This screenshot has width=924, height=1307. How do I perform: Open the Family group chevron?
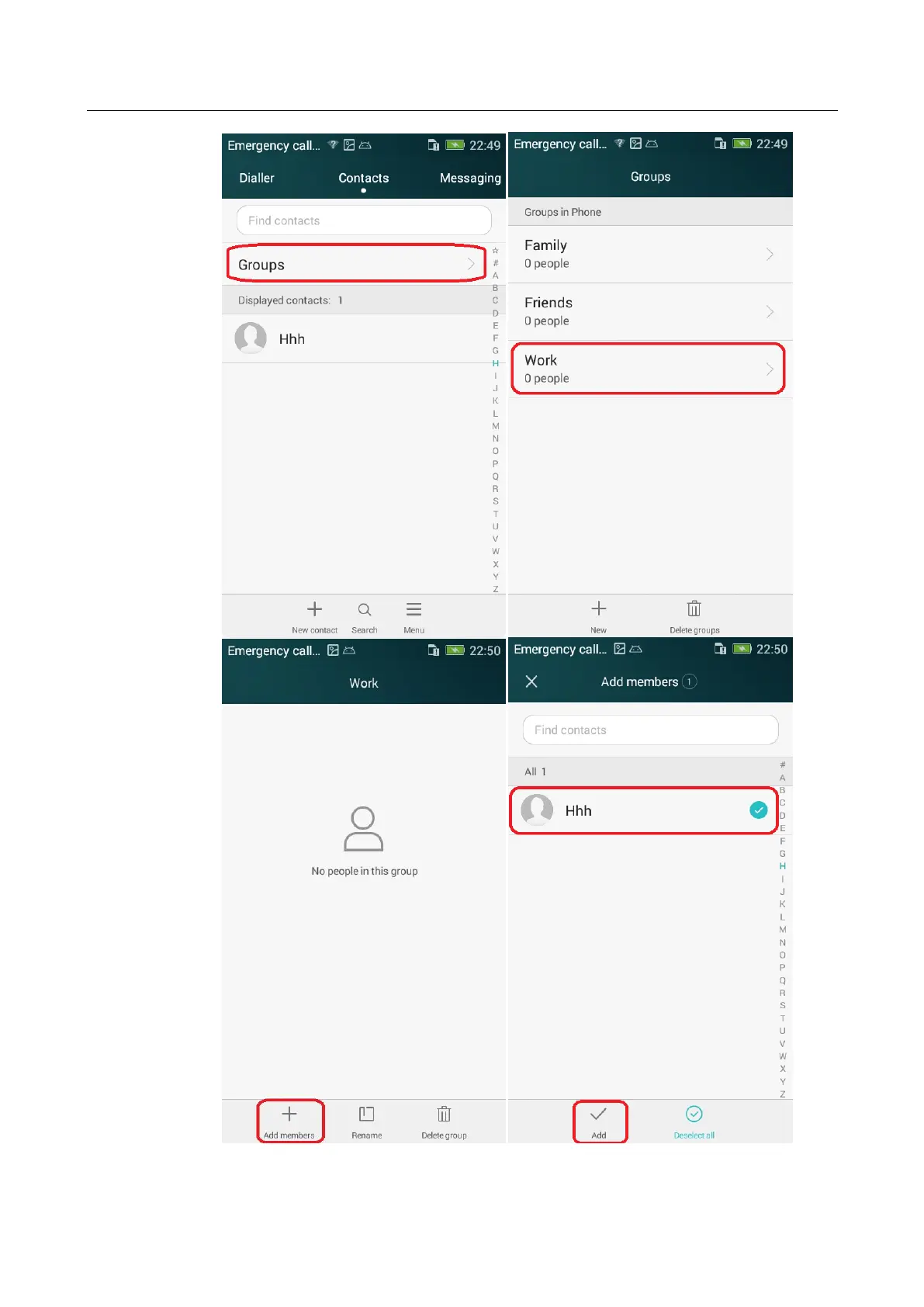[770, 254]
